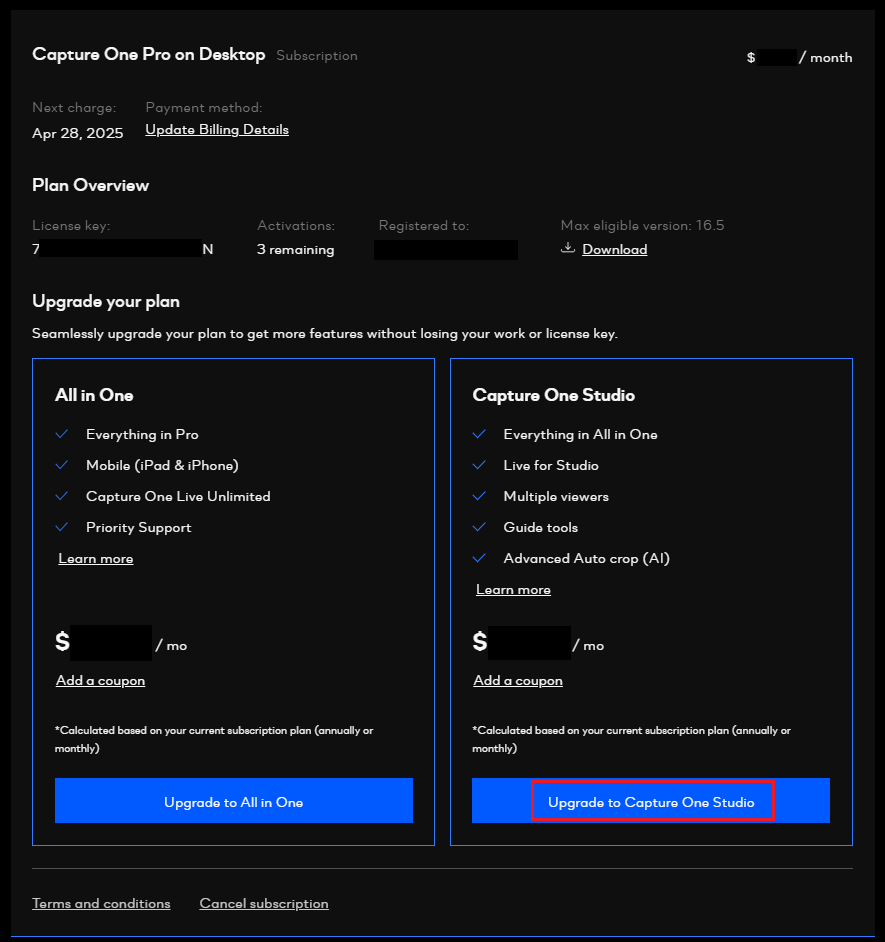This screenshot has width=885, height=942.
Task: Click Learn more under Capture One Studio
Action: click(513, 590)
